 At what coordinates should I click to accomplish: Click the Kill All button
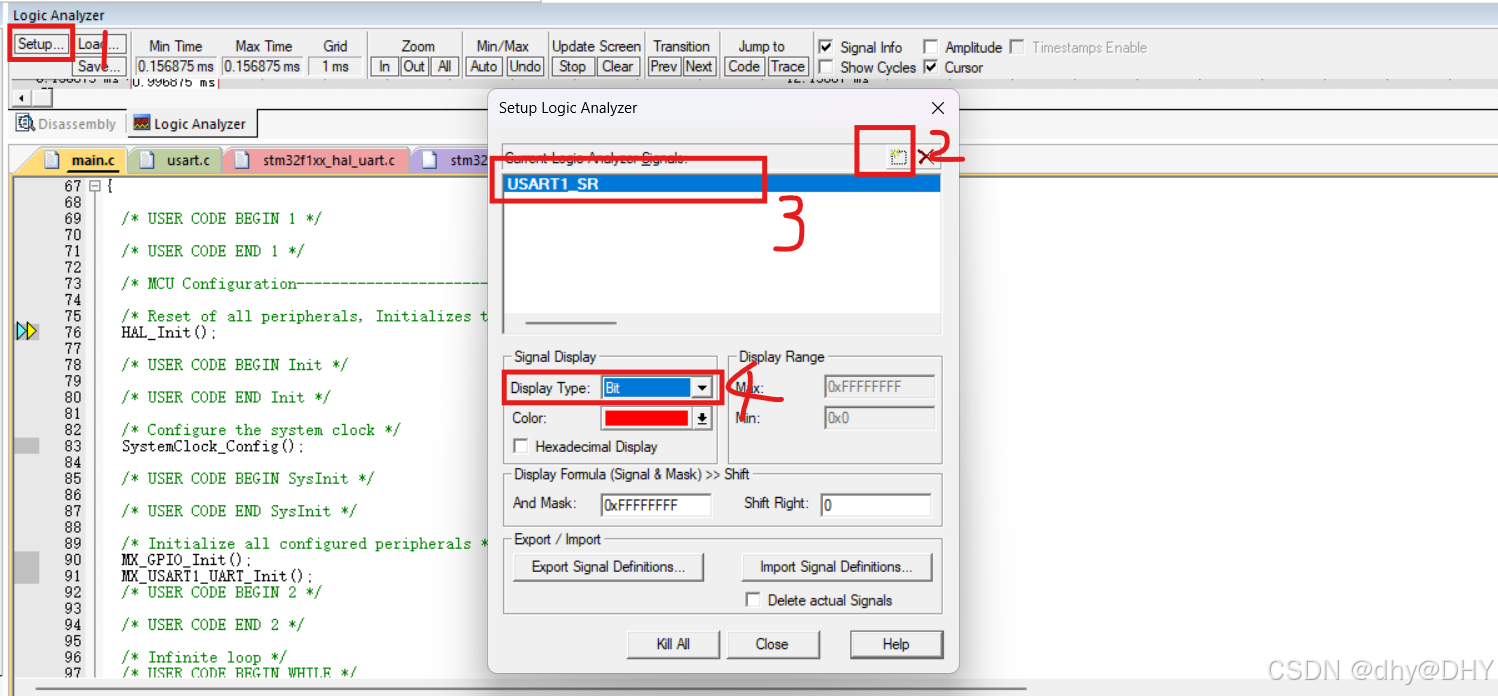coord(673,644)
